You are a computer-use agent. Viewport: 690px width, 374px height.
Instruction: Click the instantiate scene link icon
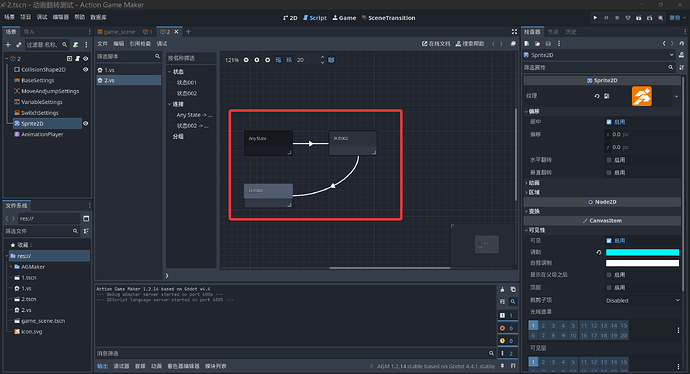[18, 44]
